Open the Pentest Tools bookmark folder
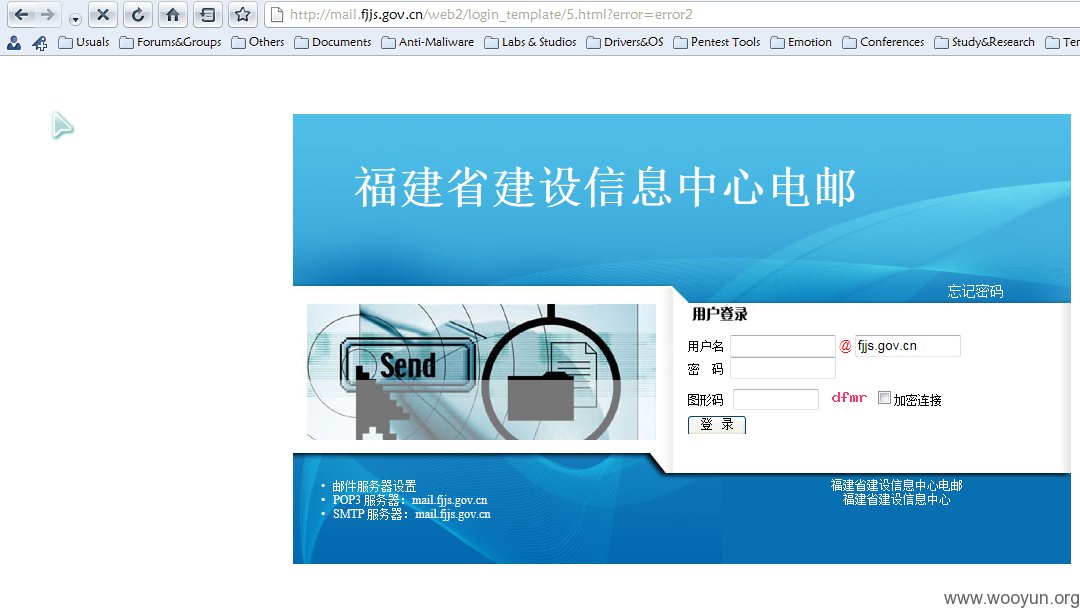Image resolution: width=1080 pixels, height=608 pixels. pos(716,42)
